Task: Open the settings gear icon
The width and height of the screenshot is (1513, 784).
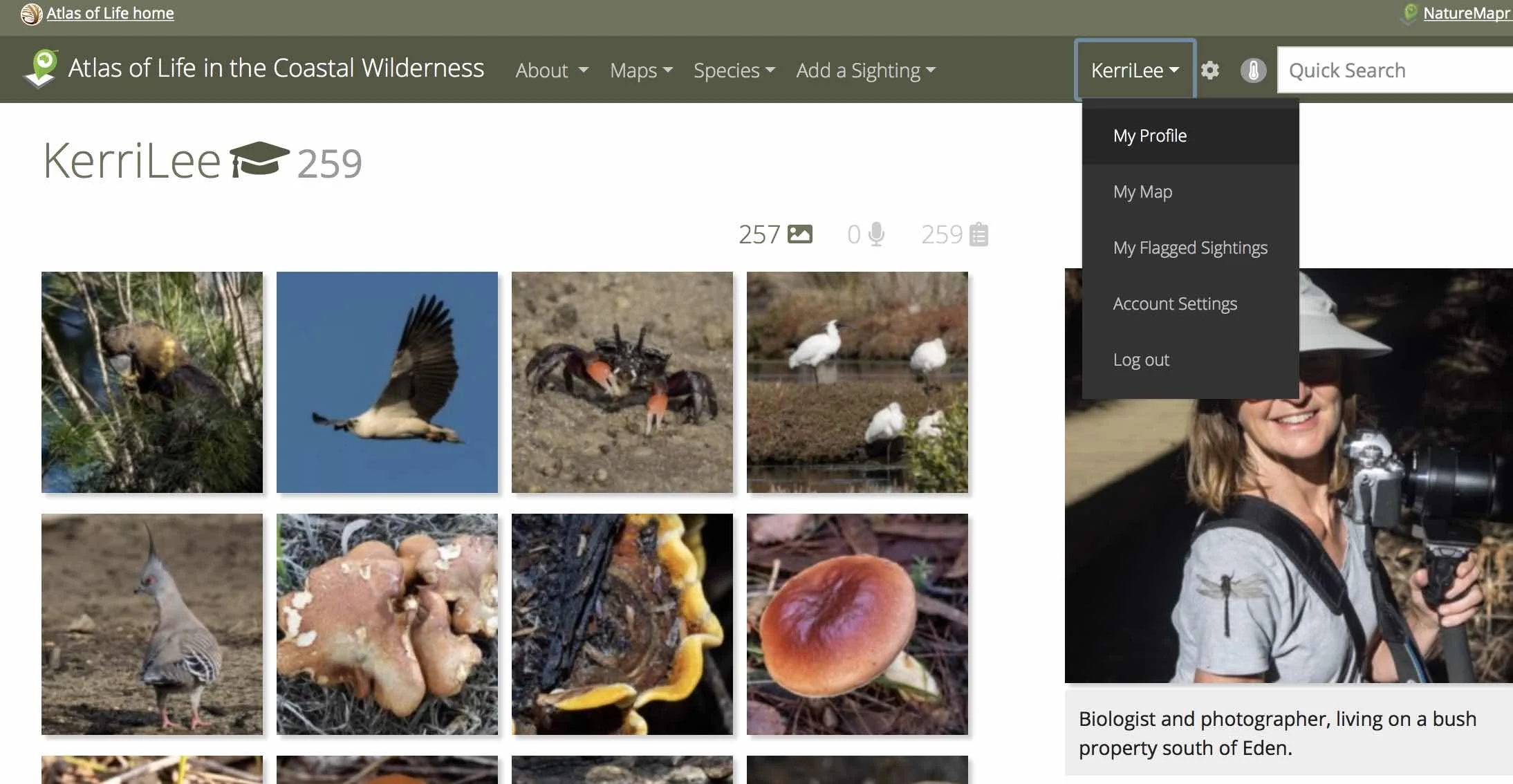Action: pos(1210,71)
